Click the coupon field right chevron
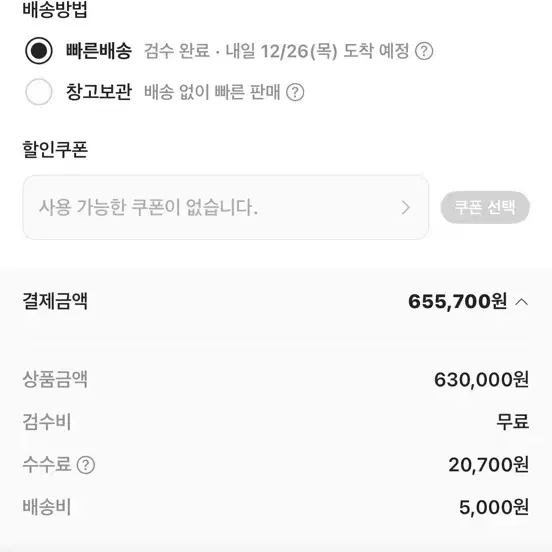Image resolution: width=552 pixels, height=552 pixels. [406, 207]
